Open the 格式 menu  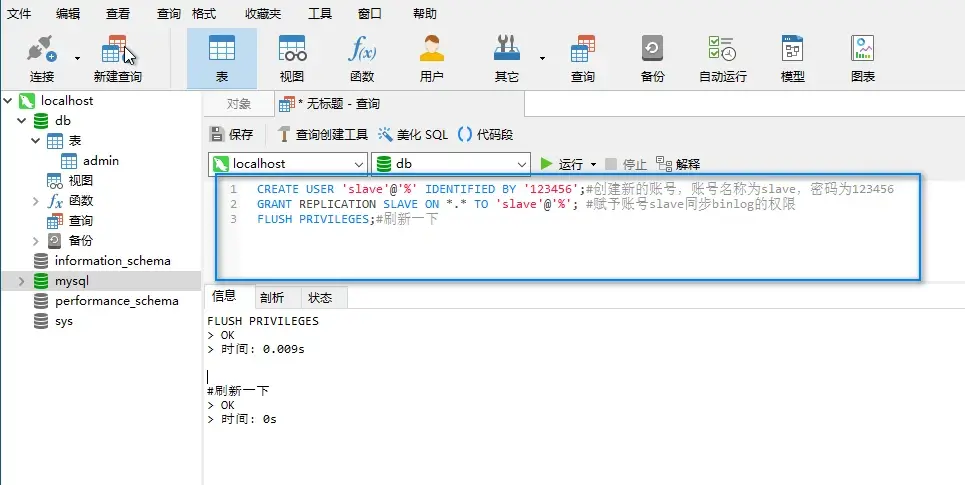(204, 14)
